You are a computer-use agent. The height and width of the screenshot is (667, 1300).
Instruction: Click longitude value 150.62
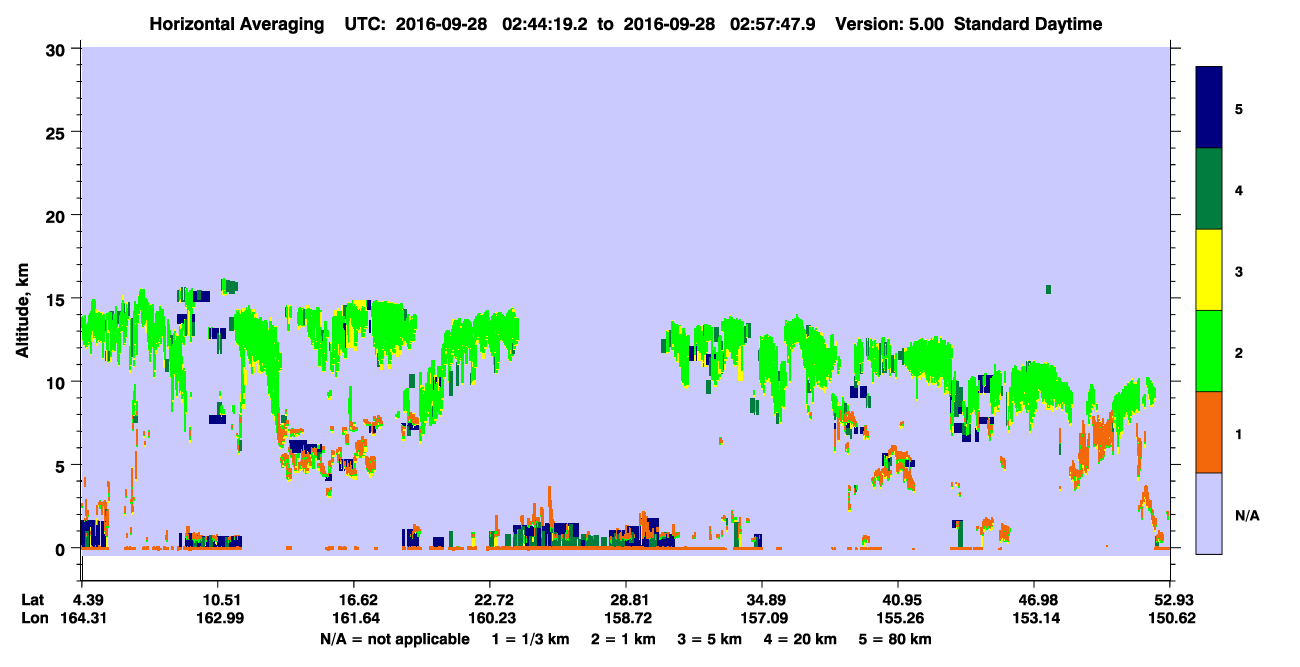(x=1170, y=617)
